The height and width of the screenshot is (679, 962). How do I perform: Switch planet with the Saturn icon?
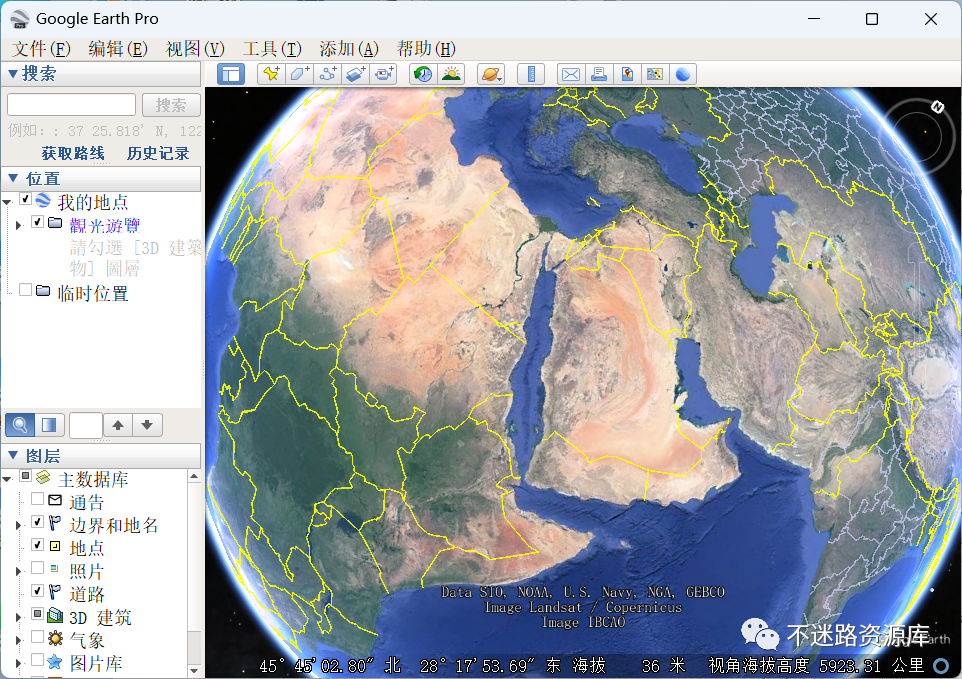(491, 74)
